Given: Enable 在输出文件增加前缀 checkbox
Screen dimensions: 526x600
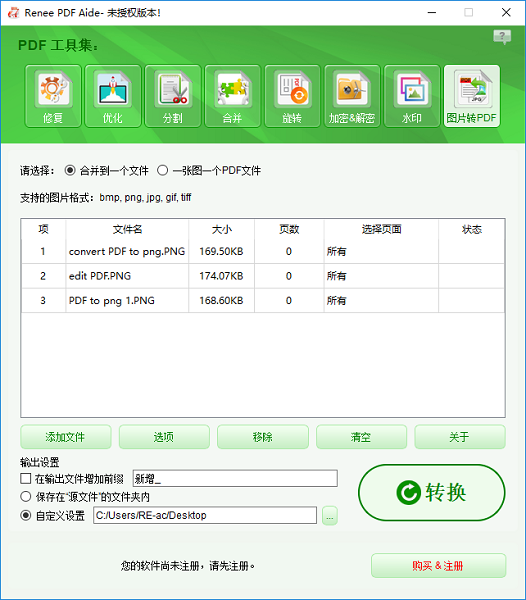Looking at the screenshot, I should pos(26,478).
